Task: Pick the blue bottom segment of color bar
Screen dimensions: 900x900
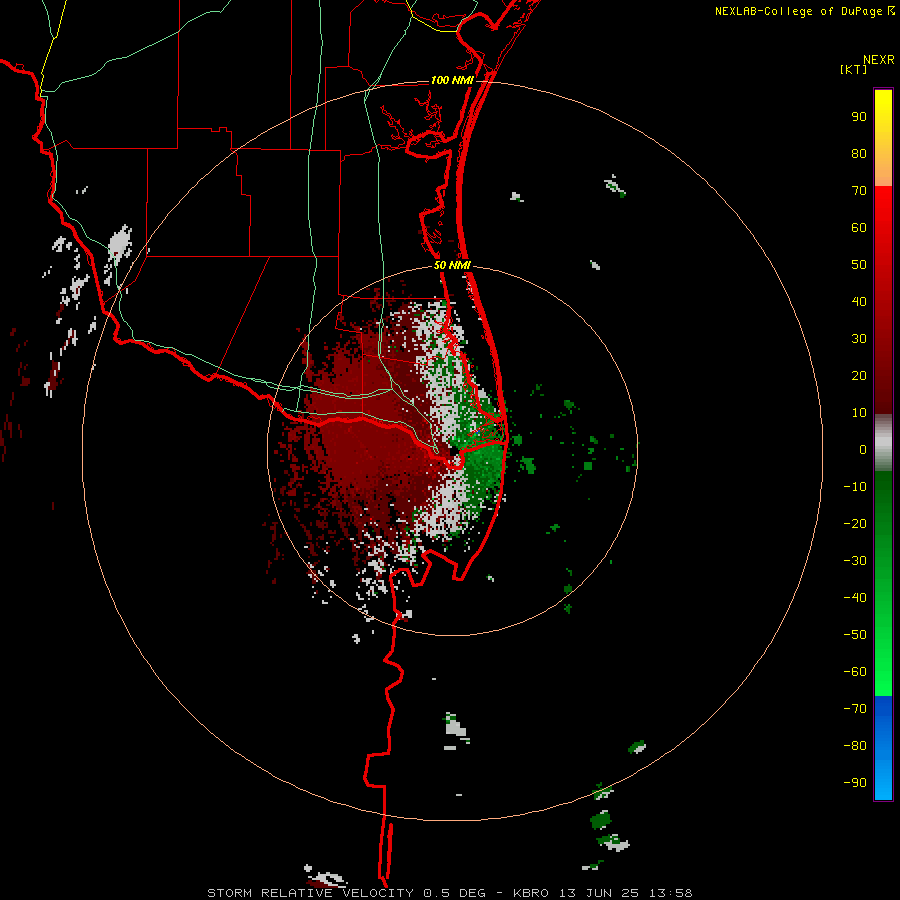Action: point(883,747)
